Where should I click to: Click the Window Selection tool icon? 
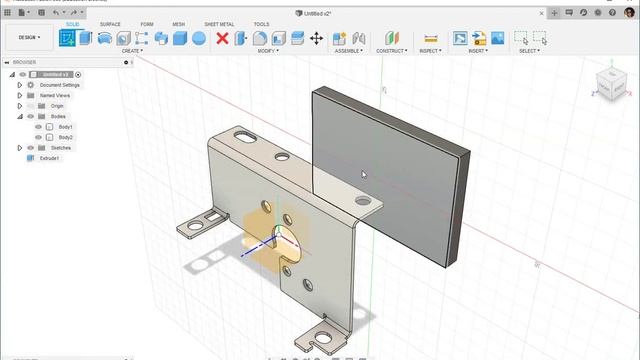pyautogui.click(x=521, y=38)
